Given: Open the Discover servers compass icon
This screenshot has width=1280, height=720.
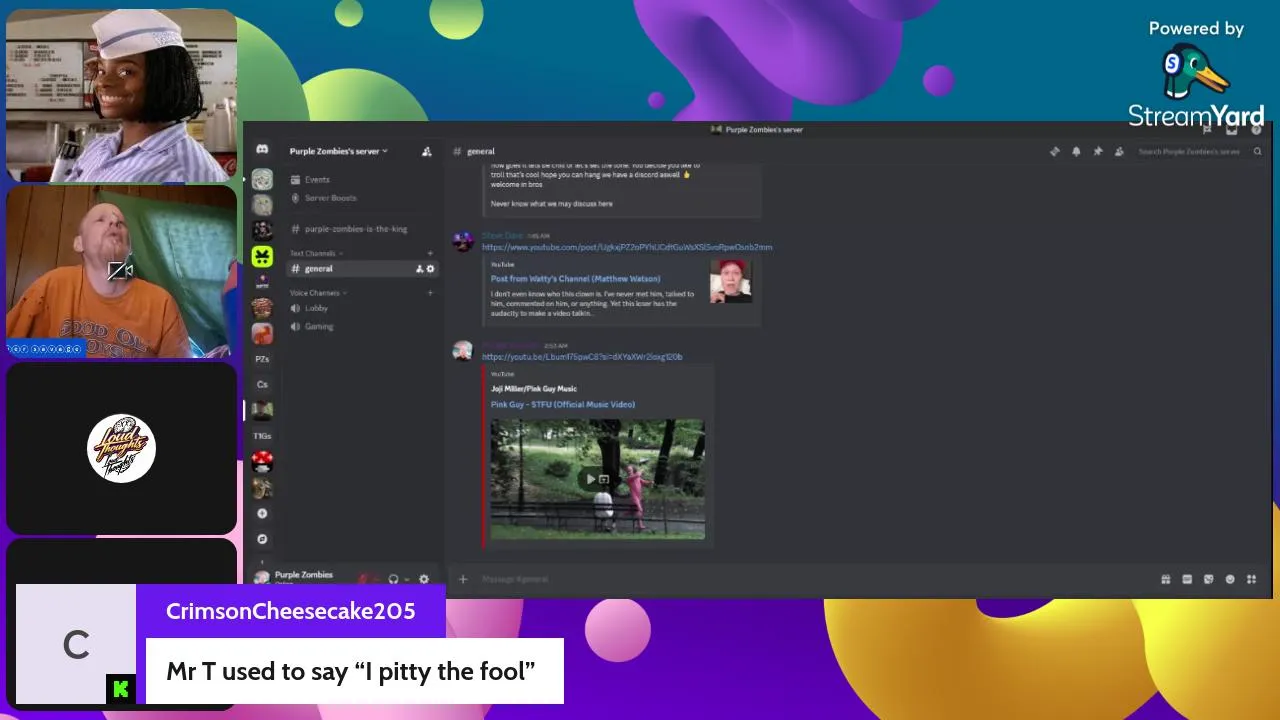Looking at the screenshot, I should click(x=262, y=539).
